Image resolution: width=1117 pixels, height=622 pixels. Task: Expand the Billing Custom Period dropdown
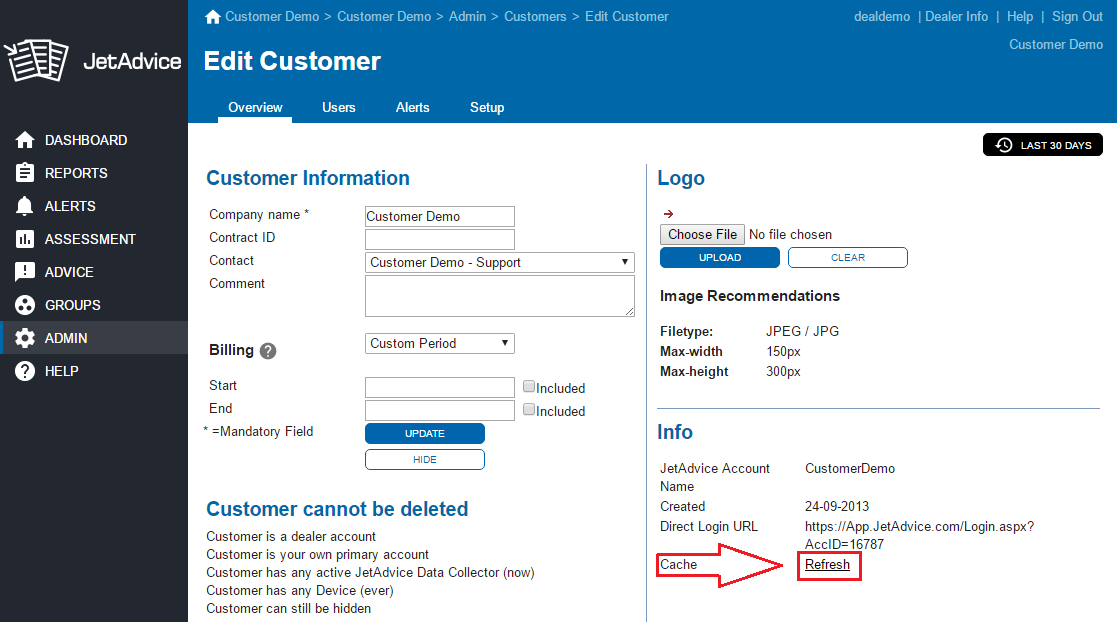tap(440, 343)
